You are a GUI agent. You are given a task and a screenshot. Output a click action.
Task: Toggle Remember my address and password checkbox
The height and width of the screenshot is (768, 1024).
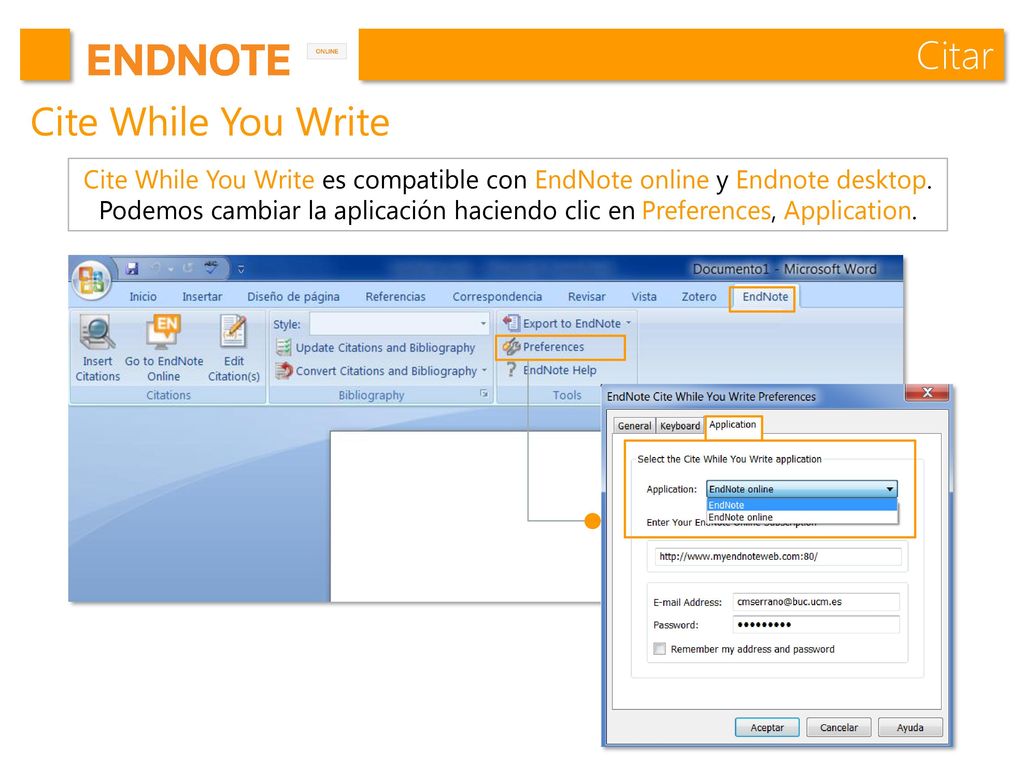660,649
